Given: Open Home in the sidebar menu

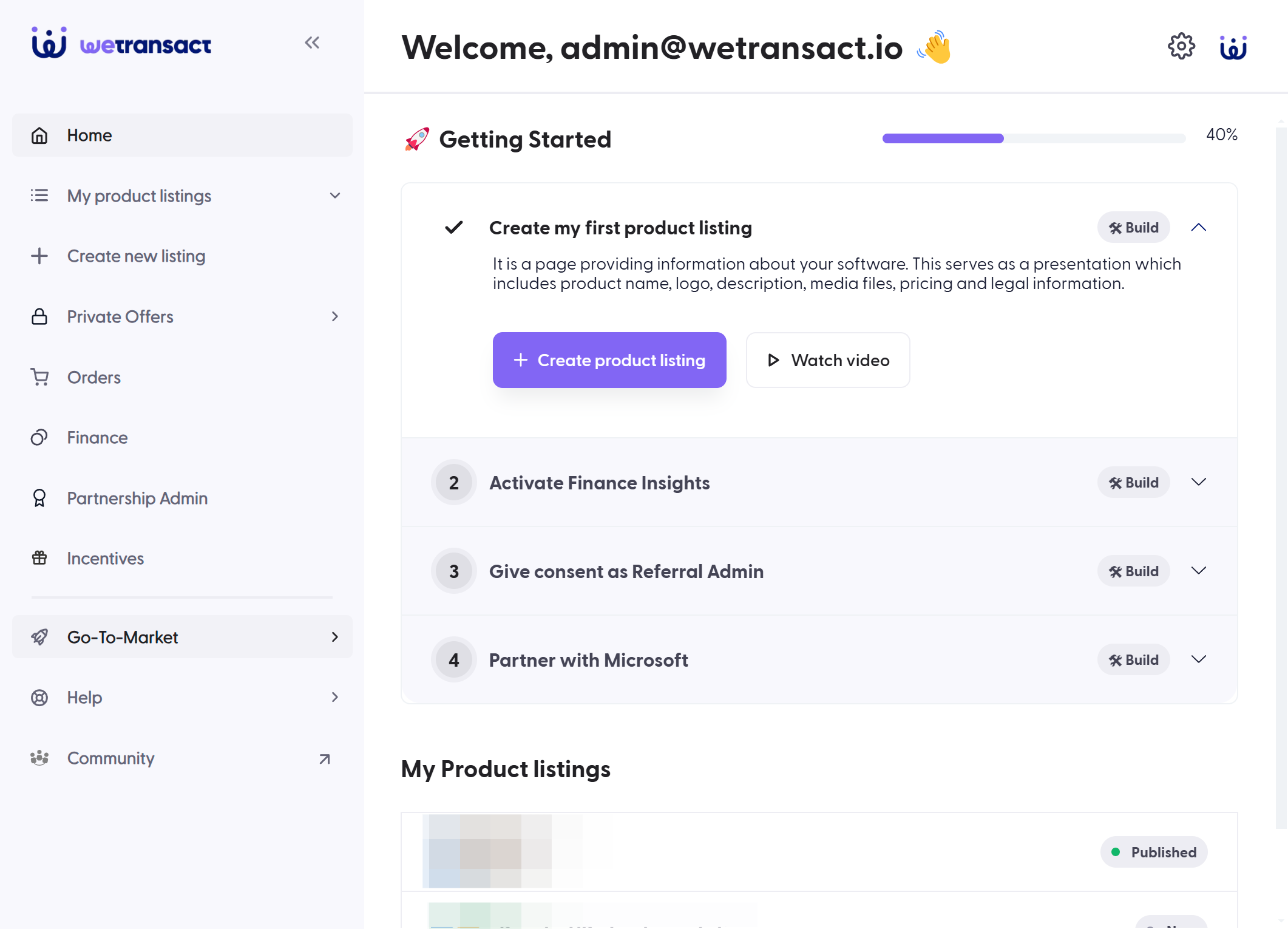Looking at the screenshot, I should pyautogui.click(x=182, y=135).
